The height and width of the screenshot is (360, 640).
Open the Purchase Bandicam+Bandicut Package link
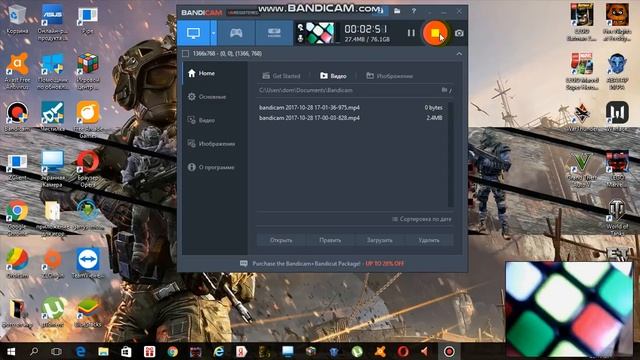click(x=322, y=264)
